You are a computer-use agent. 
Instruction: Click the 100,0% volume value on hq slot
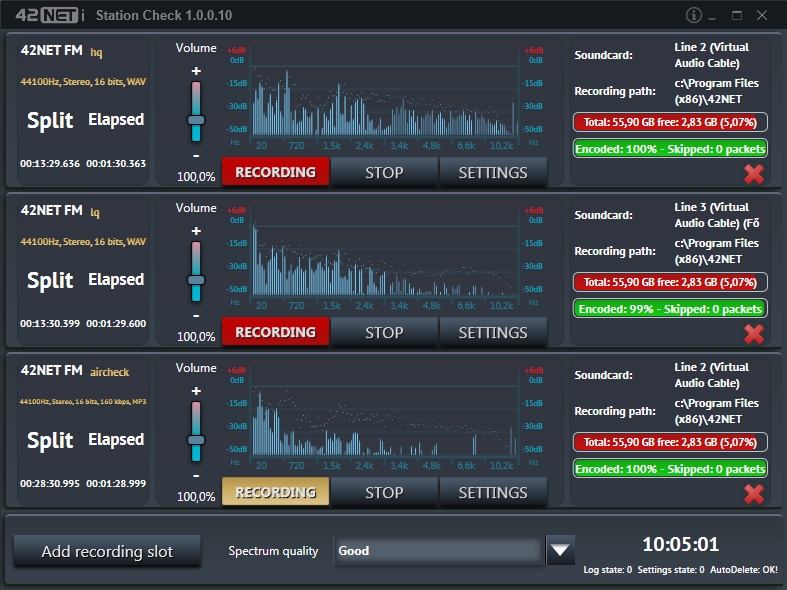point(196,177)
